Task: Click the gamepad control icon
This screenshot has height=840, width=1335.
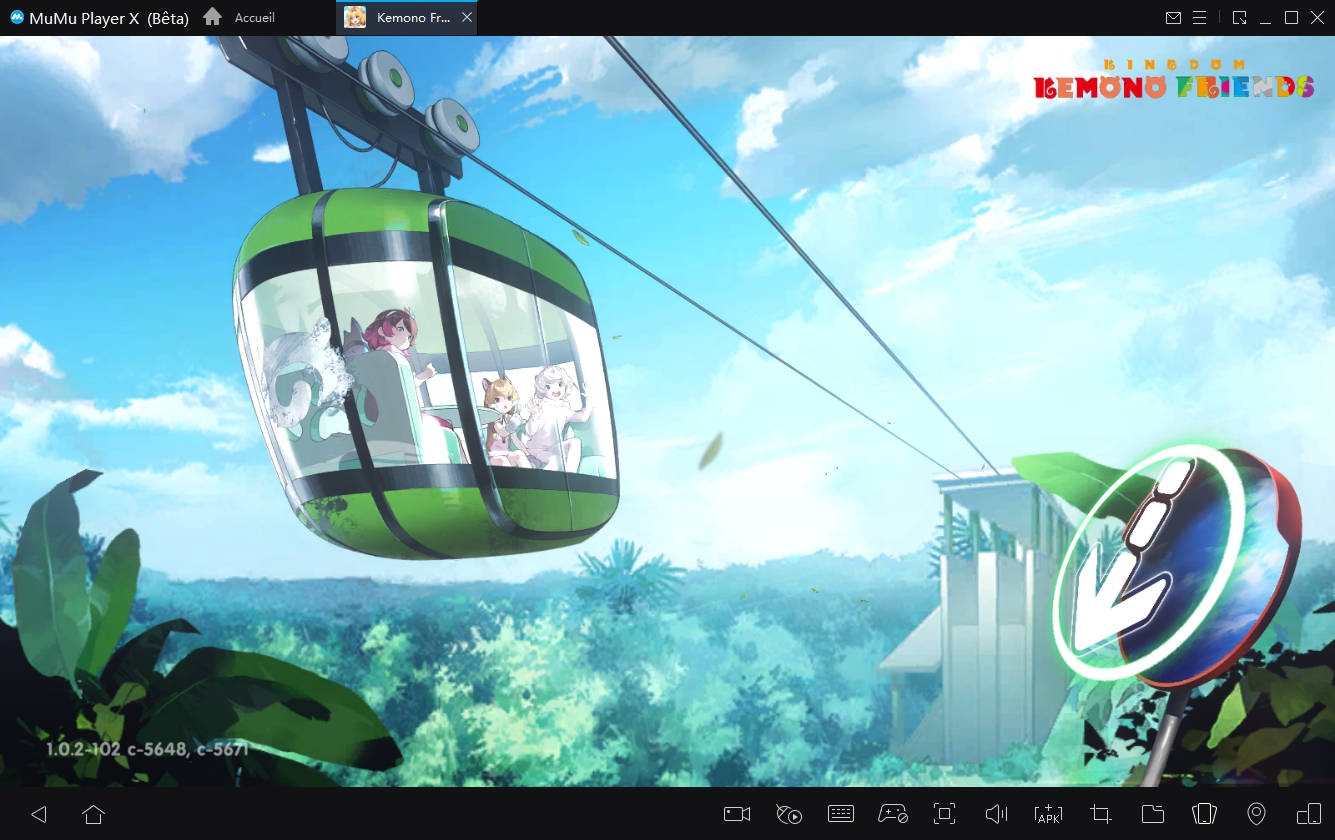Action: tap(892, 814)
